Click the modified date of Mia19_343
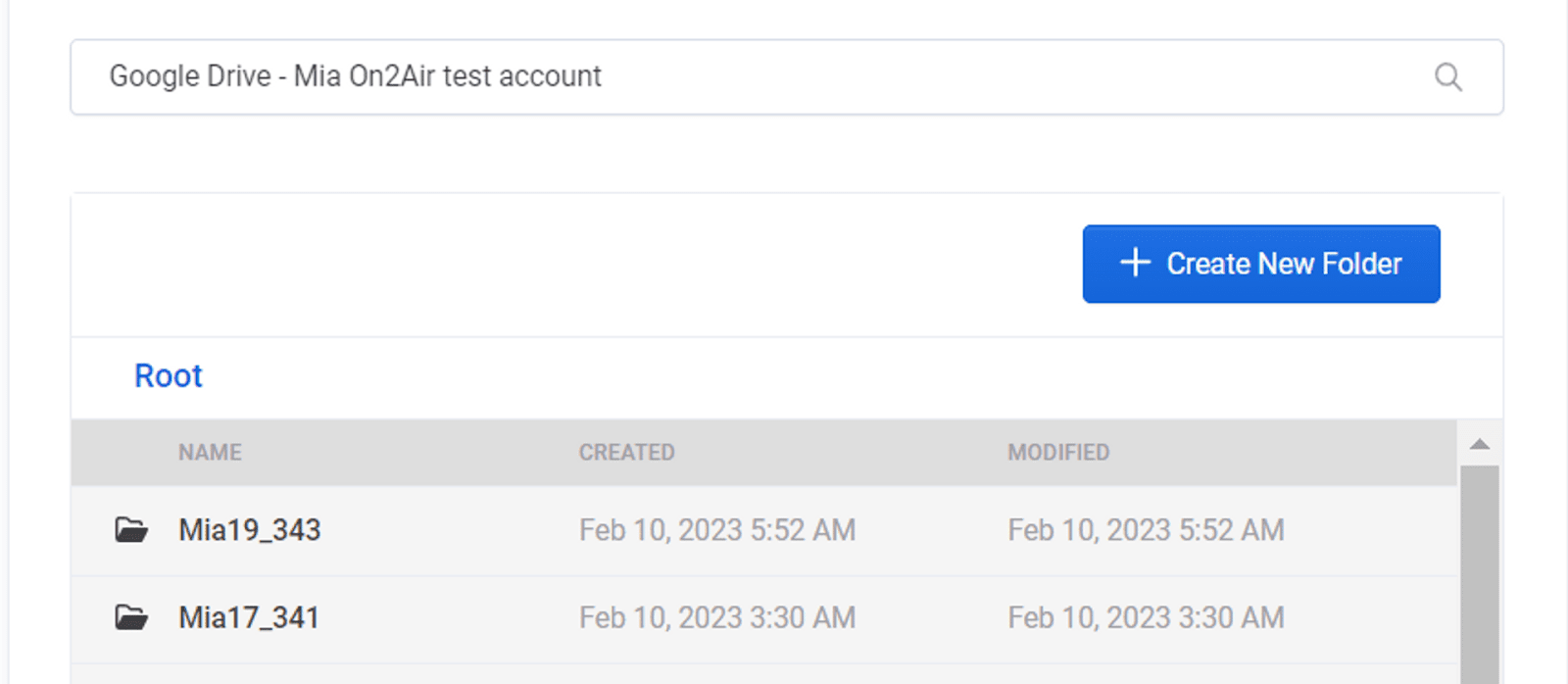Screen dimensions: 1568x684 tap(1146, 530)
